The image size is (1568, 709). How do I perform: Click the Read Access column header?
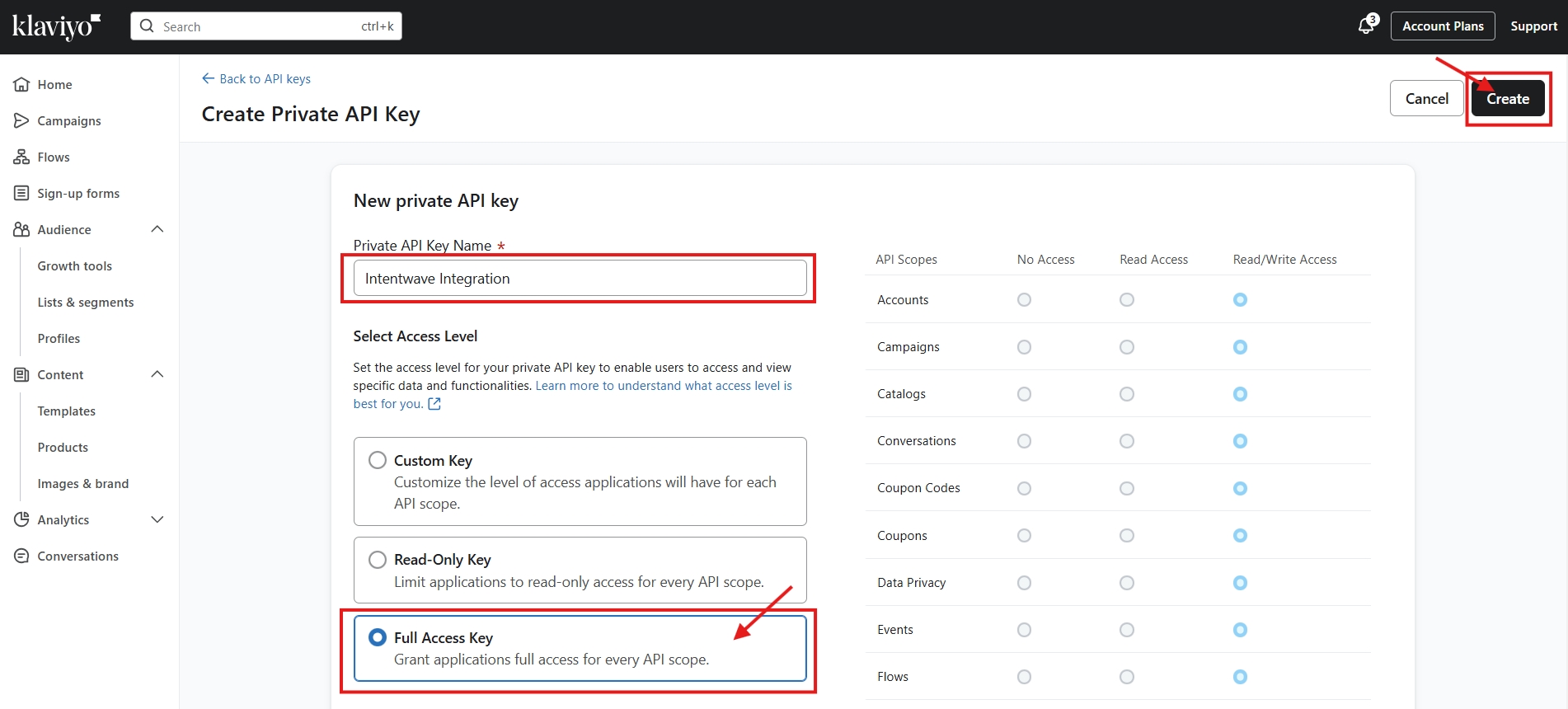click(x=1153, y=259)
